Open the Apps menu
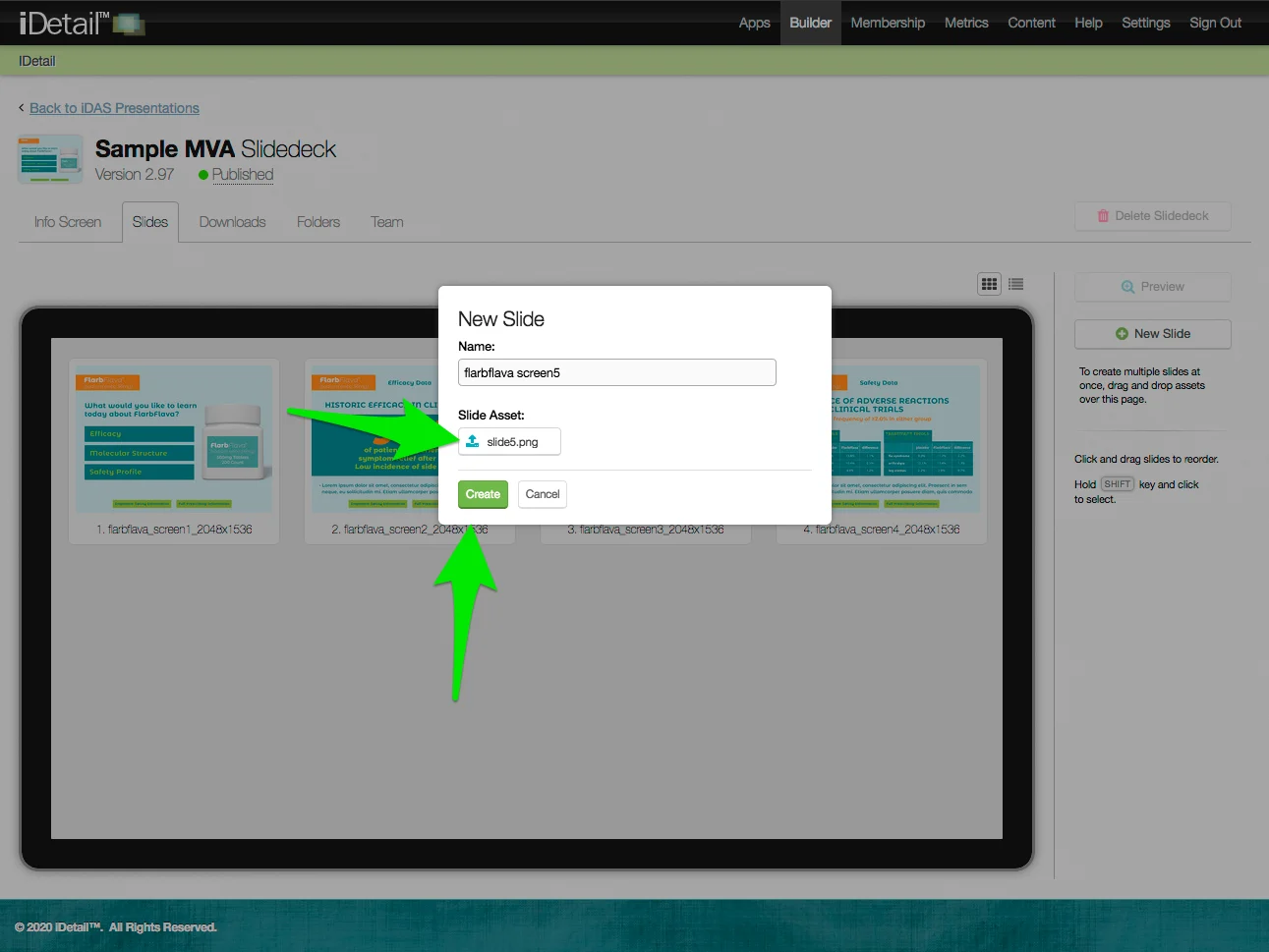The image size is (1269, 952). (x=754, y=23)
